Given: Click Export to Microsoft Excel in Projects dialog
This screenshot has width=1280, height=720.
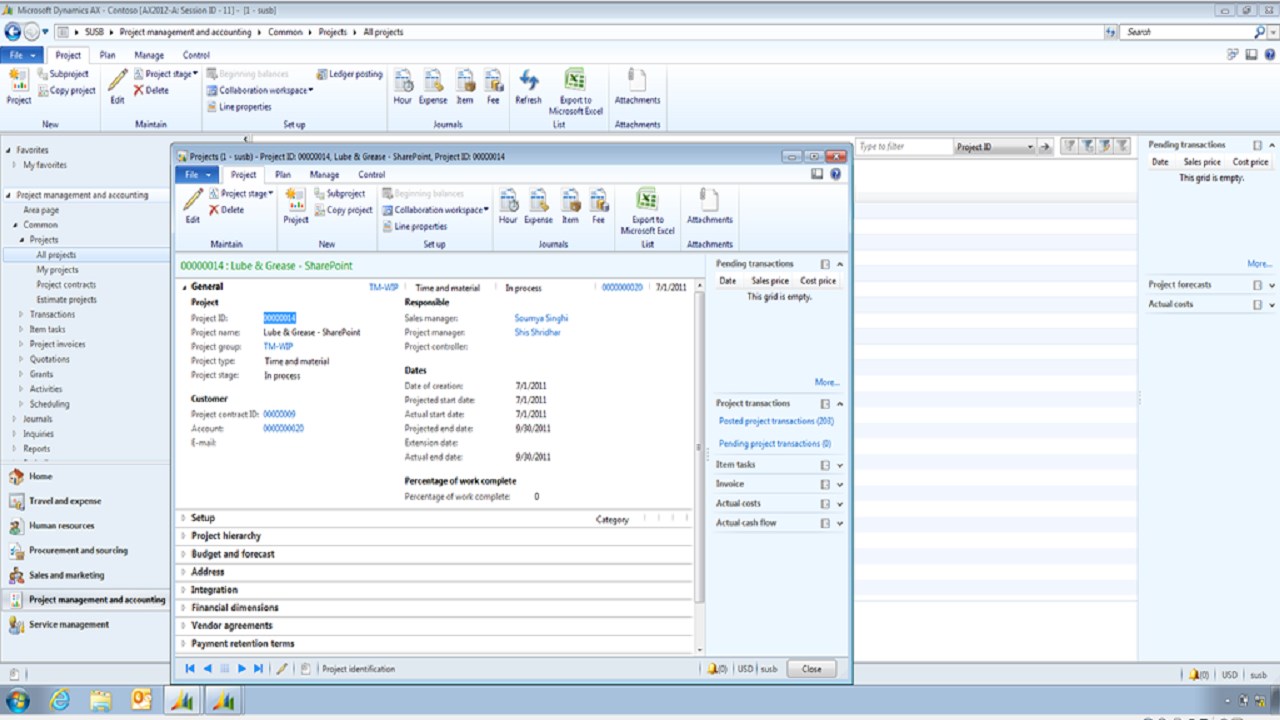Looking at the screenshot, I should point(647,211).
